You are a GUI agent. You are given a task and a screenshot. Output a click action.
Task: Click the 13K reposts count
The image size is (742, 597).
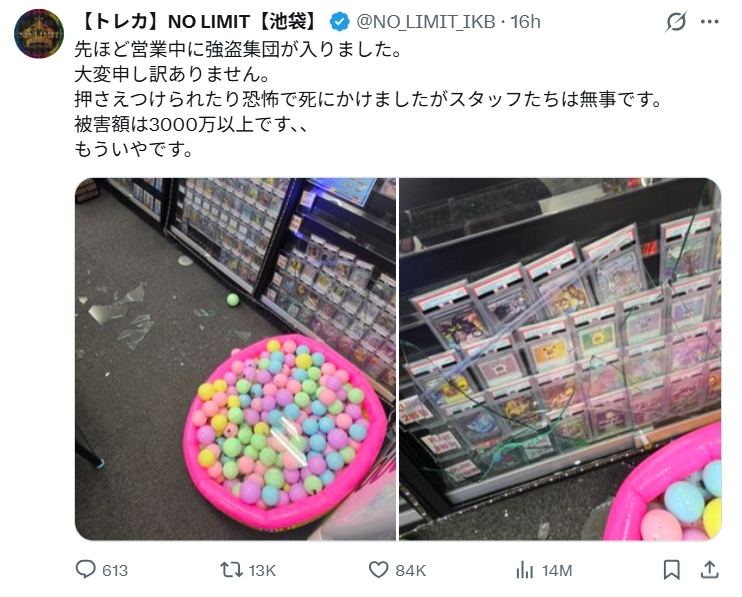(262, 571)
